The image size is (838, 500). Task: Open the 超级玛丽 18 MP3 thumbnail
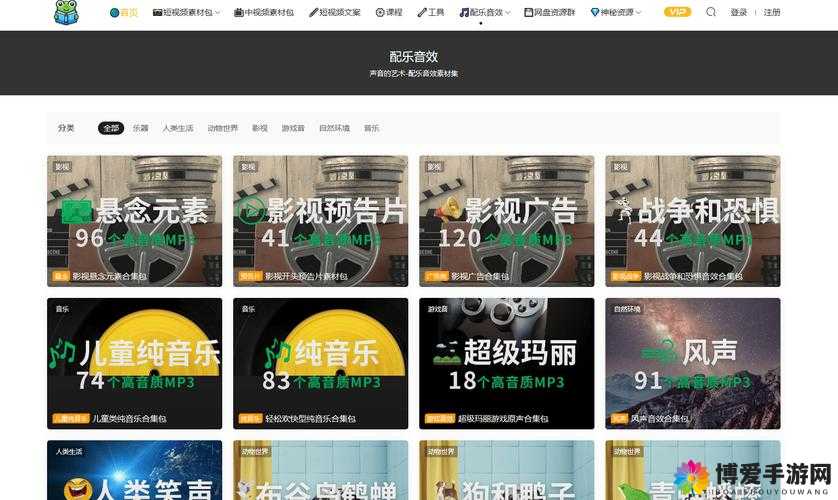point(507,363)
